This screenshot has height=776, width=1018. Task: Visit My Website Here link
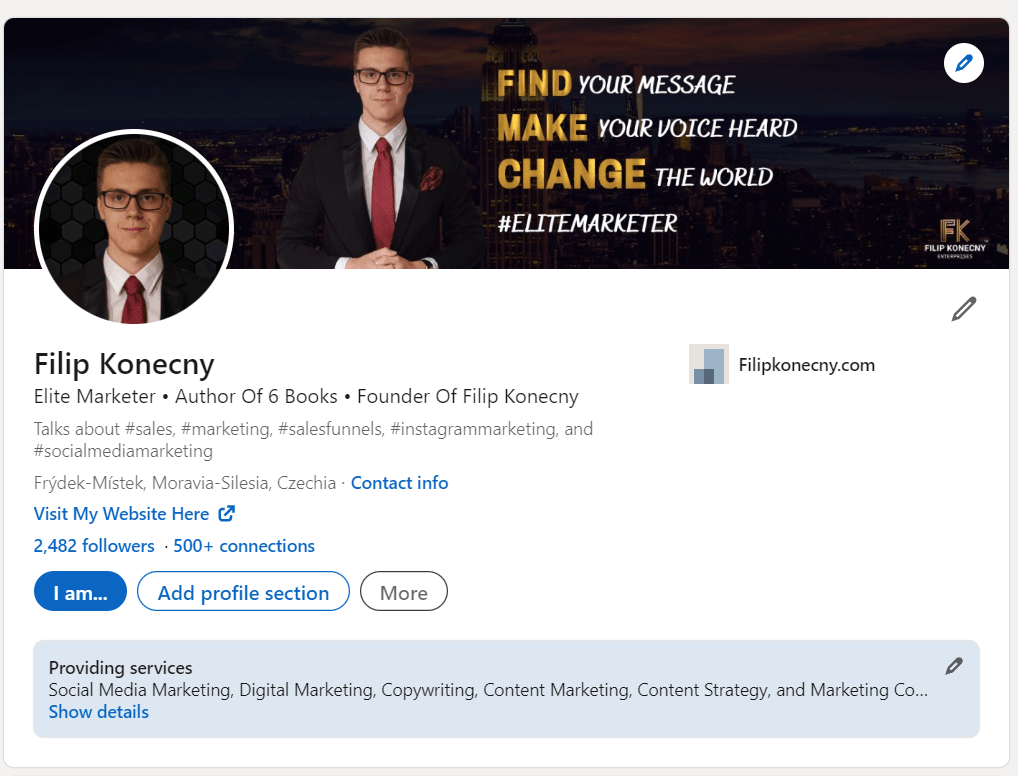tap(122, 513)
